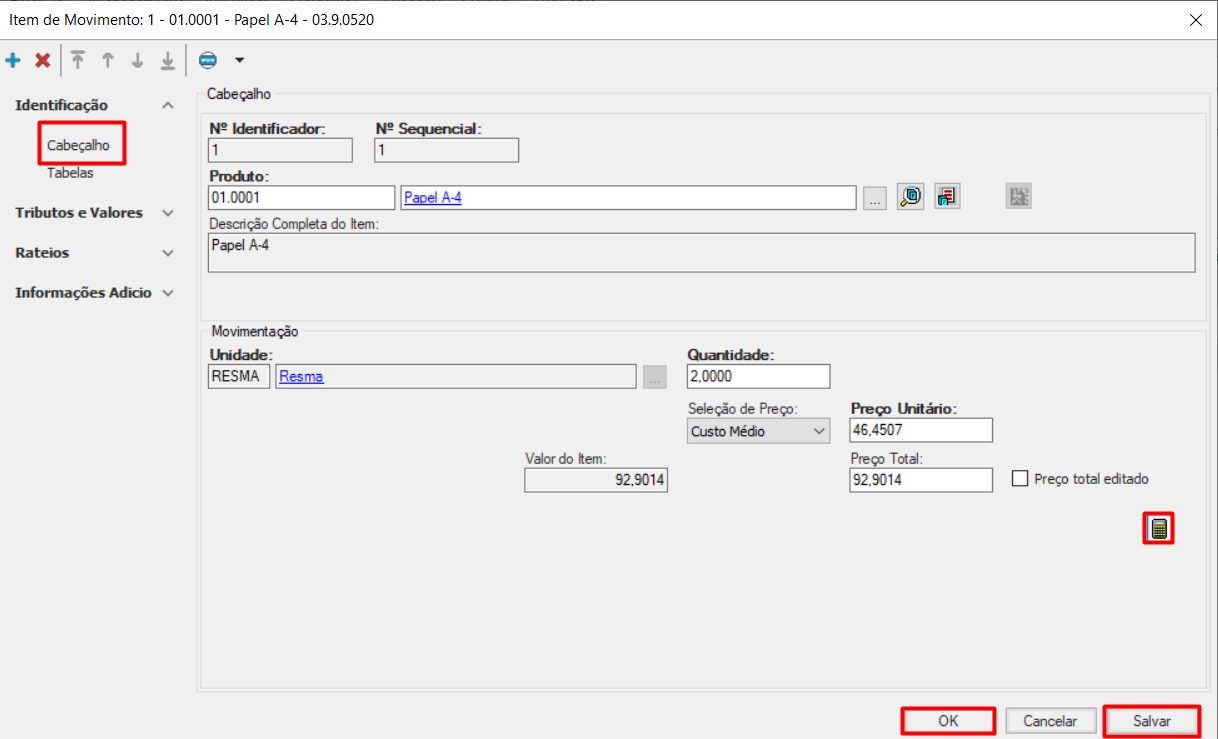Toggle the Preço total editado checkbox
This screenshot has height=739, width=1218.
(x=1020, y=479)
